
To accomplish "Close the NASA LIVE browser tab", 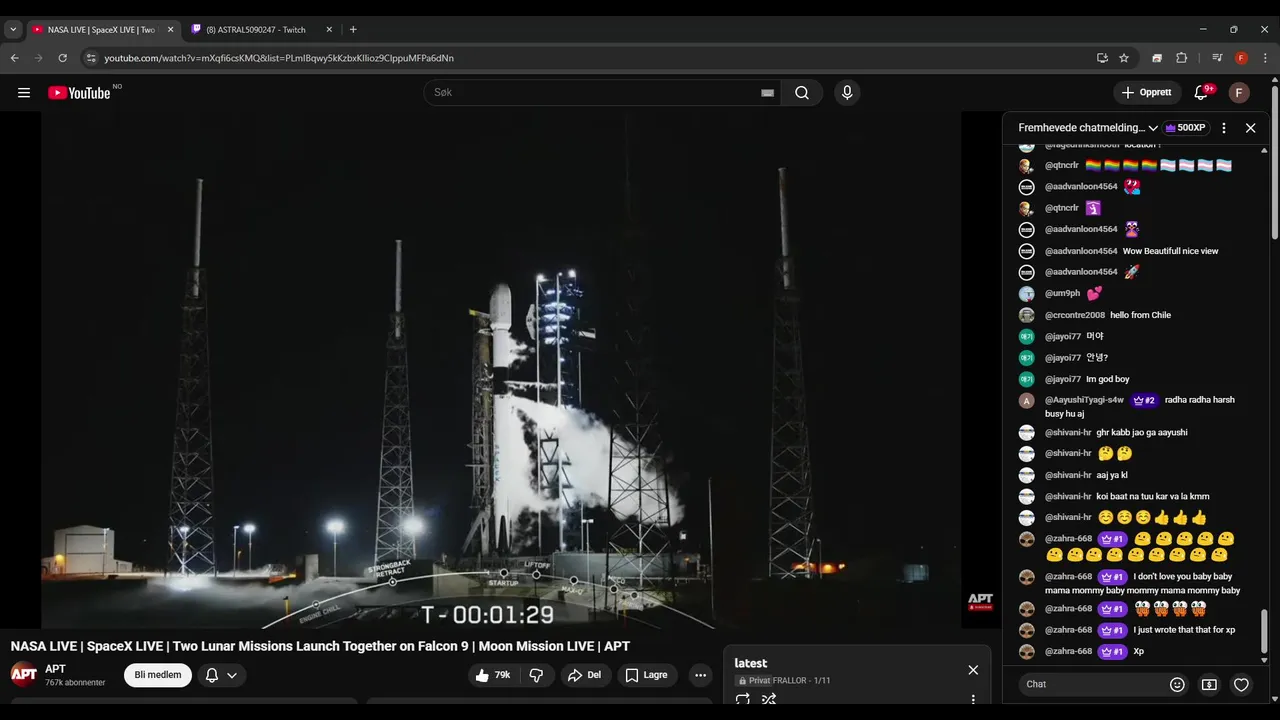I will click(x=169, y=30).
